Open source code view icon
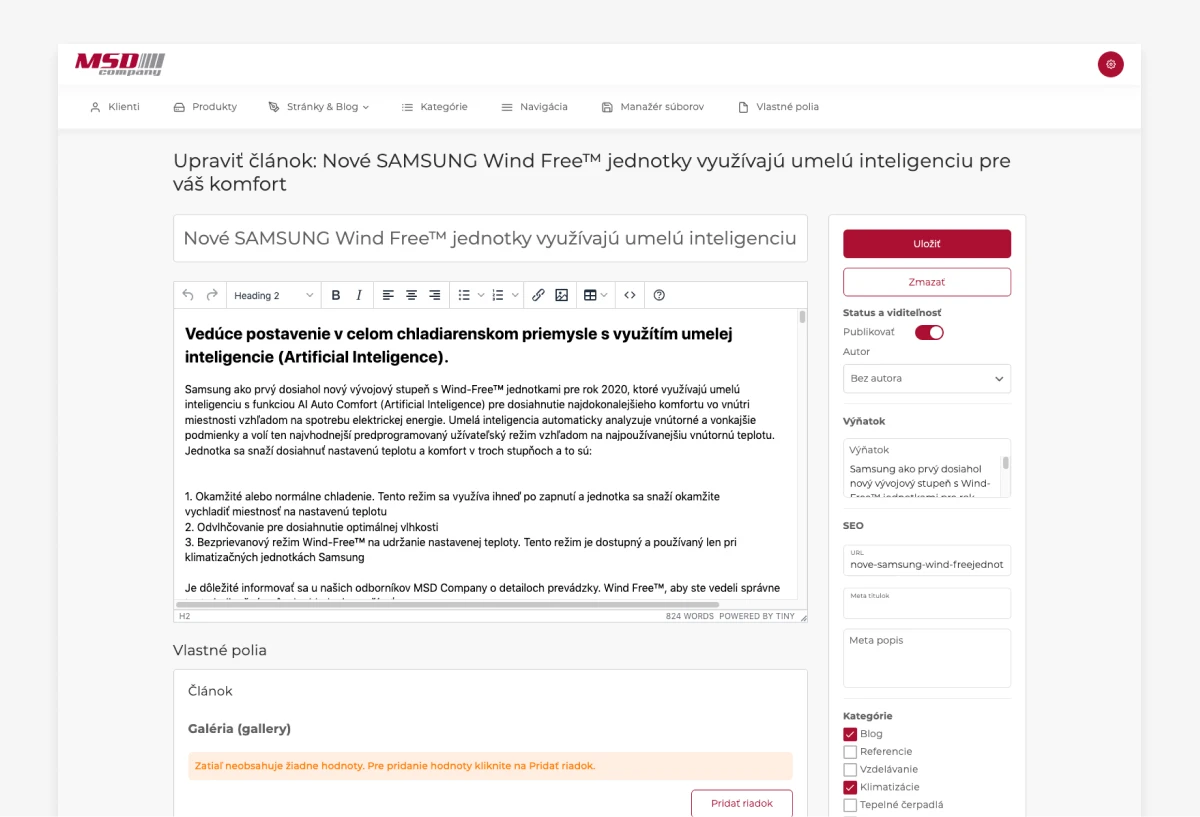The image size is (1200, 817). [630, 295]
